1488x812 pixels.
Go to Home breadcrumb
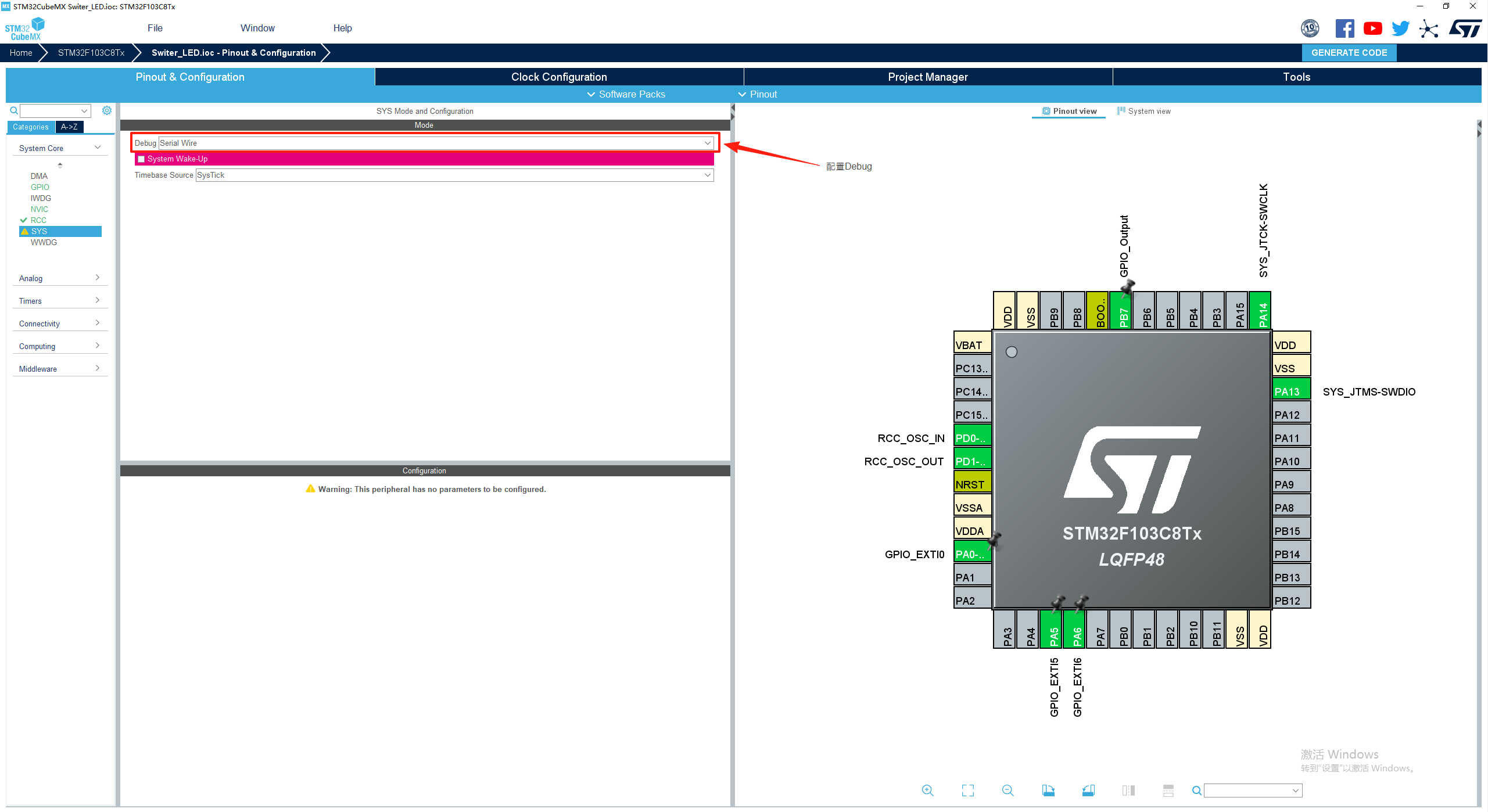[21, 52]
